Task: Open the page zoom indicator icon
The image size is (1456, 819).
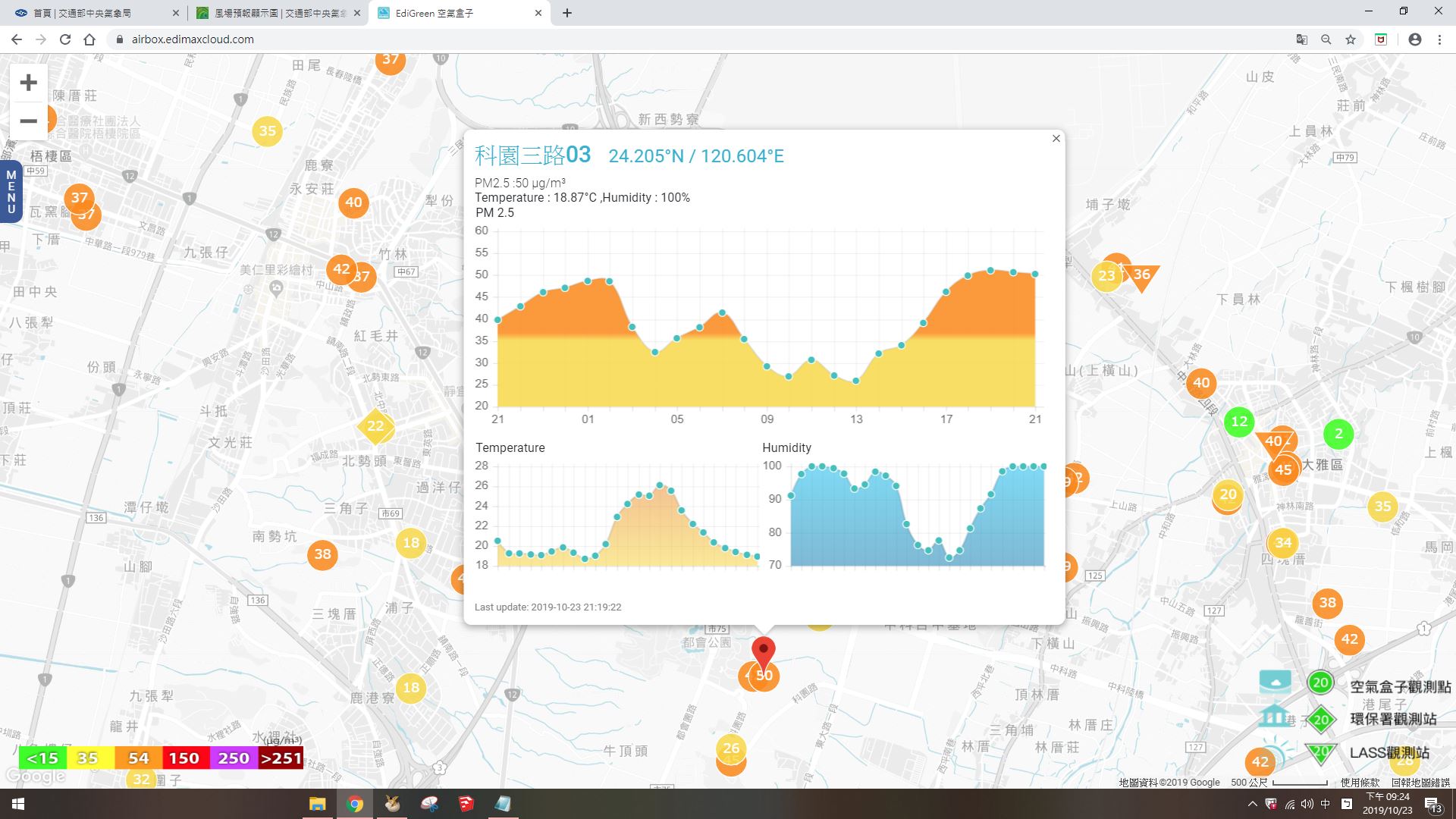Action: point(1326,39)
